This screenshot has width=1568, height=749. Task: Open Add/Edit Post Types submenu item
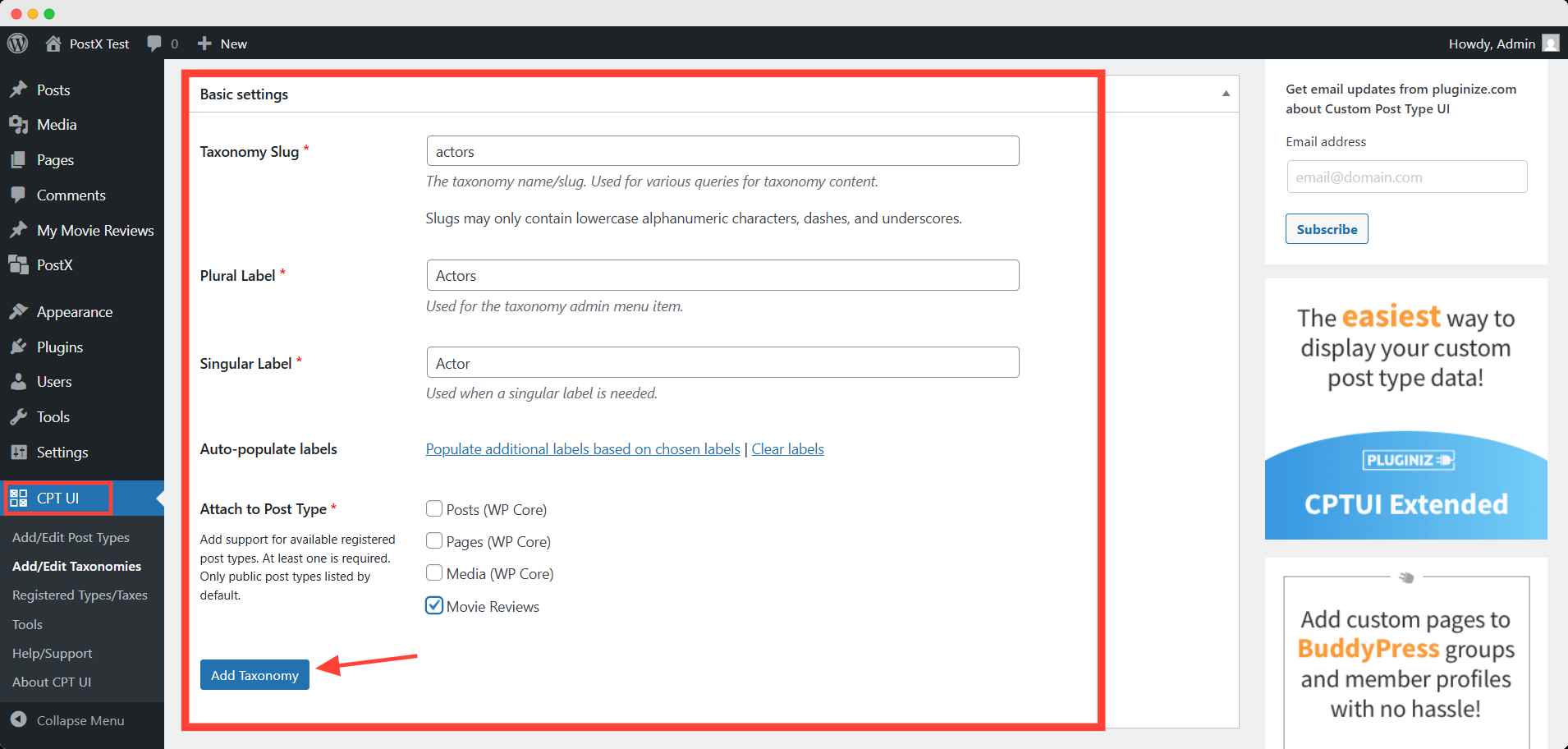(x=71, y=537)
